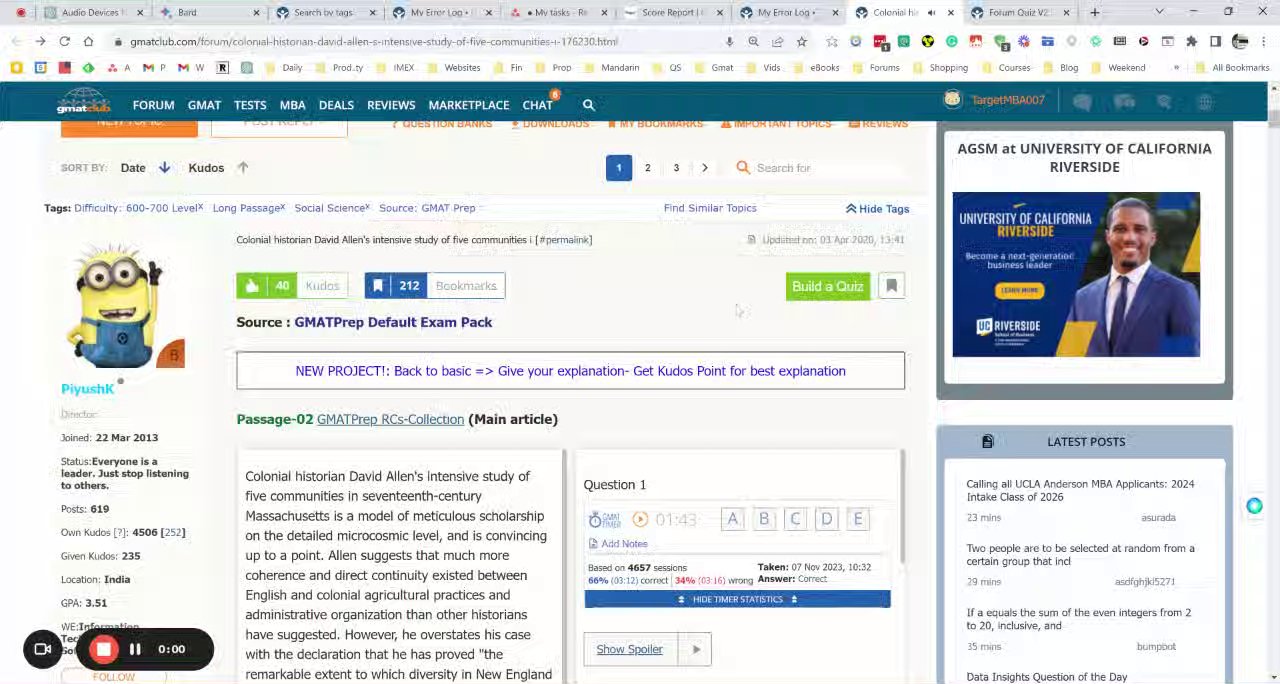Click the Latest Posts document icon
1280x684 pixels.
point(987,442)
